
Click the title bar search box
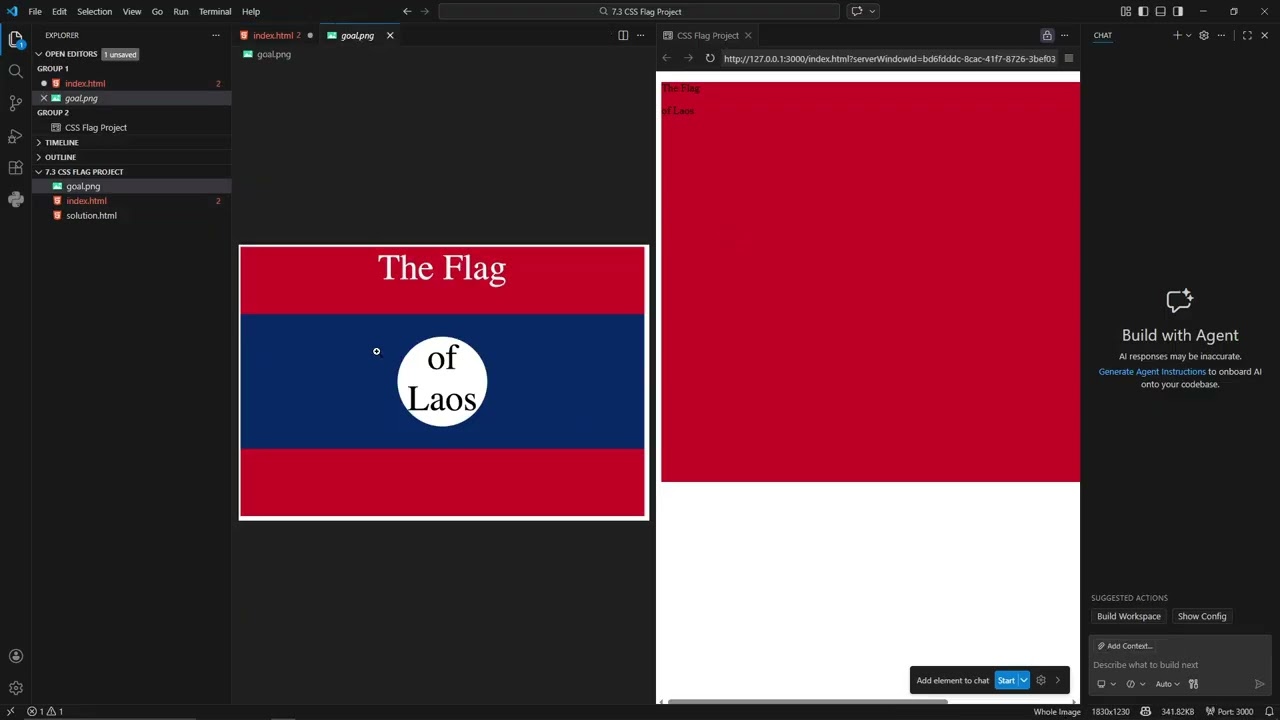[x=640, y=11]
